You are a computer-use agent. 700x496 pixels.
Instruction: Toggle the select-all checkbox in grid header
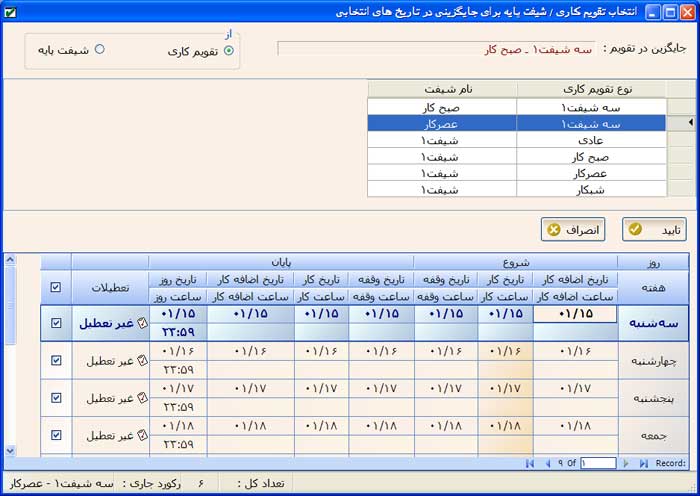[x=55, y=287]
